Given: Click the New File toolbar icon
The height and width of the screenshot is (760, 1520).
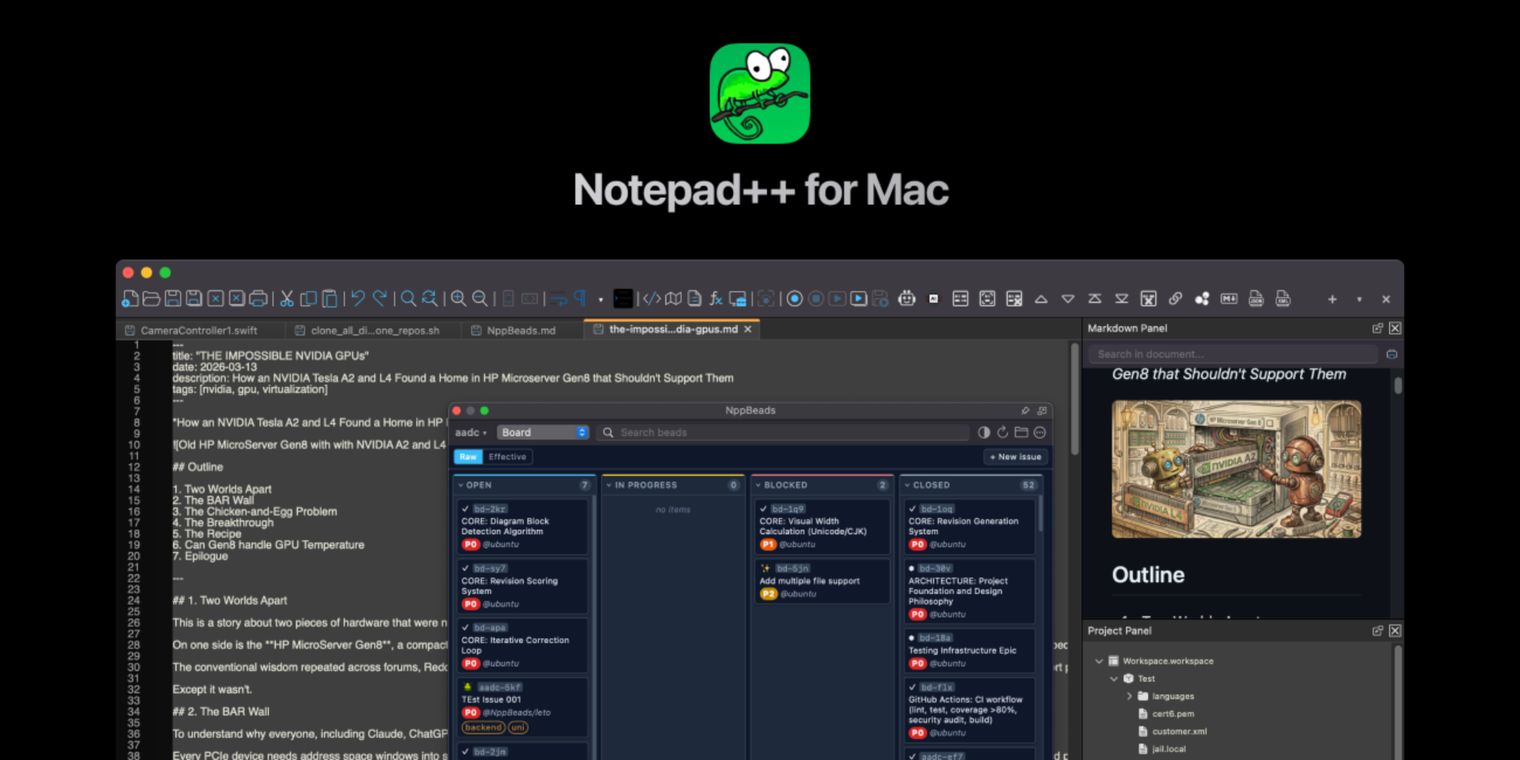Looking at the screenshot, I should [130, 298].
